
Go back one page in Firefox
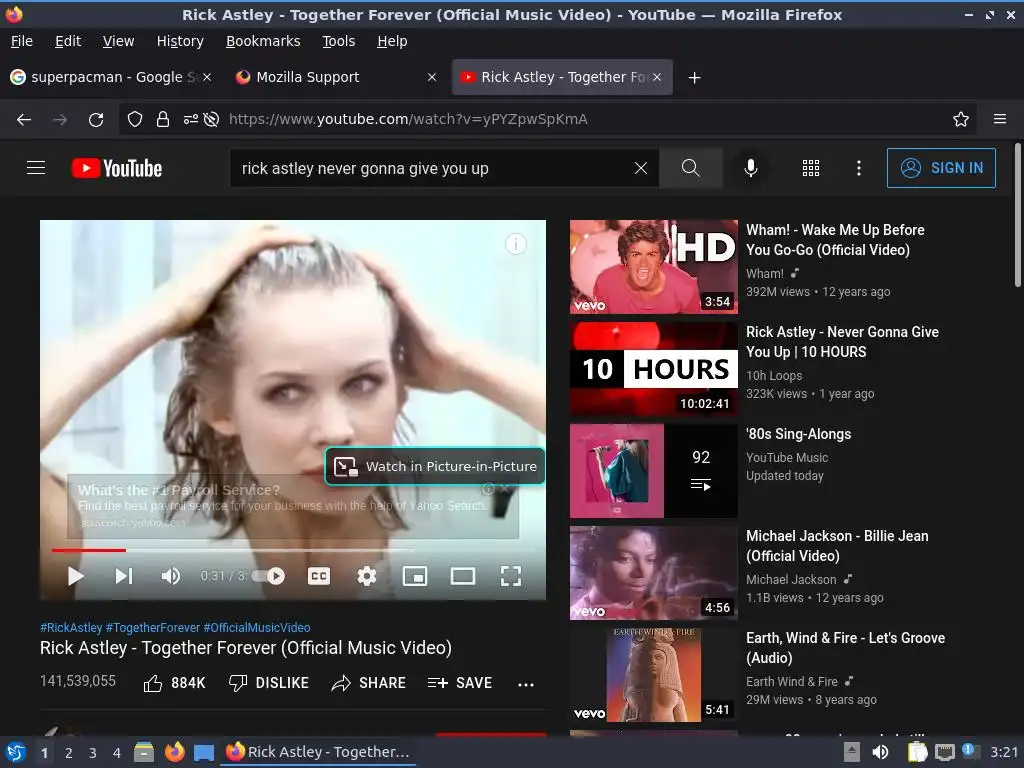coord(24,120)
